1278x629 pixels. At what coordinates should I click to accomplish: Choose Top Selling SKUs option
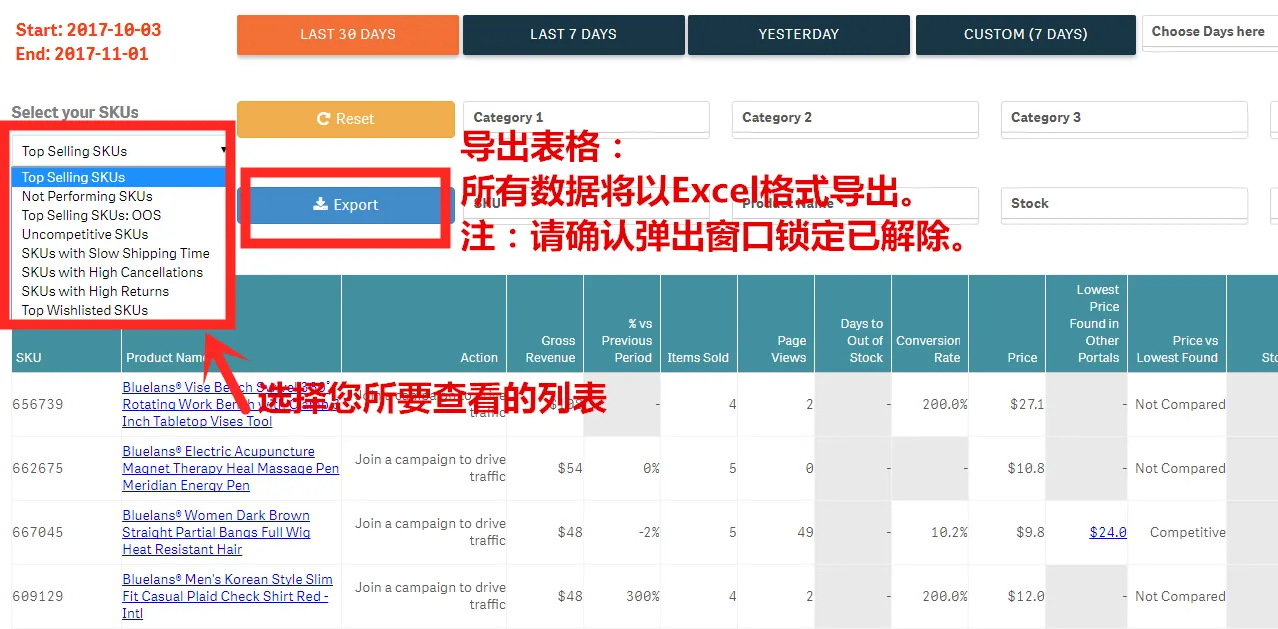tap(120, 177)
